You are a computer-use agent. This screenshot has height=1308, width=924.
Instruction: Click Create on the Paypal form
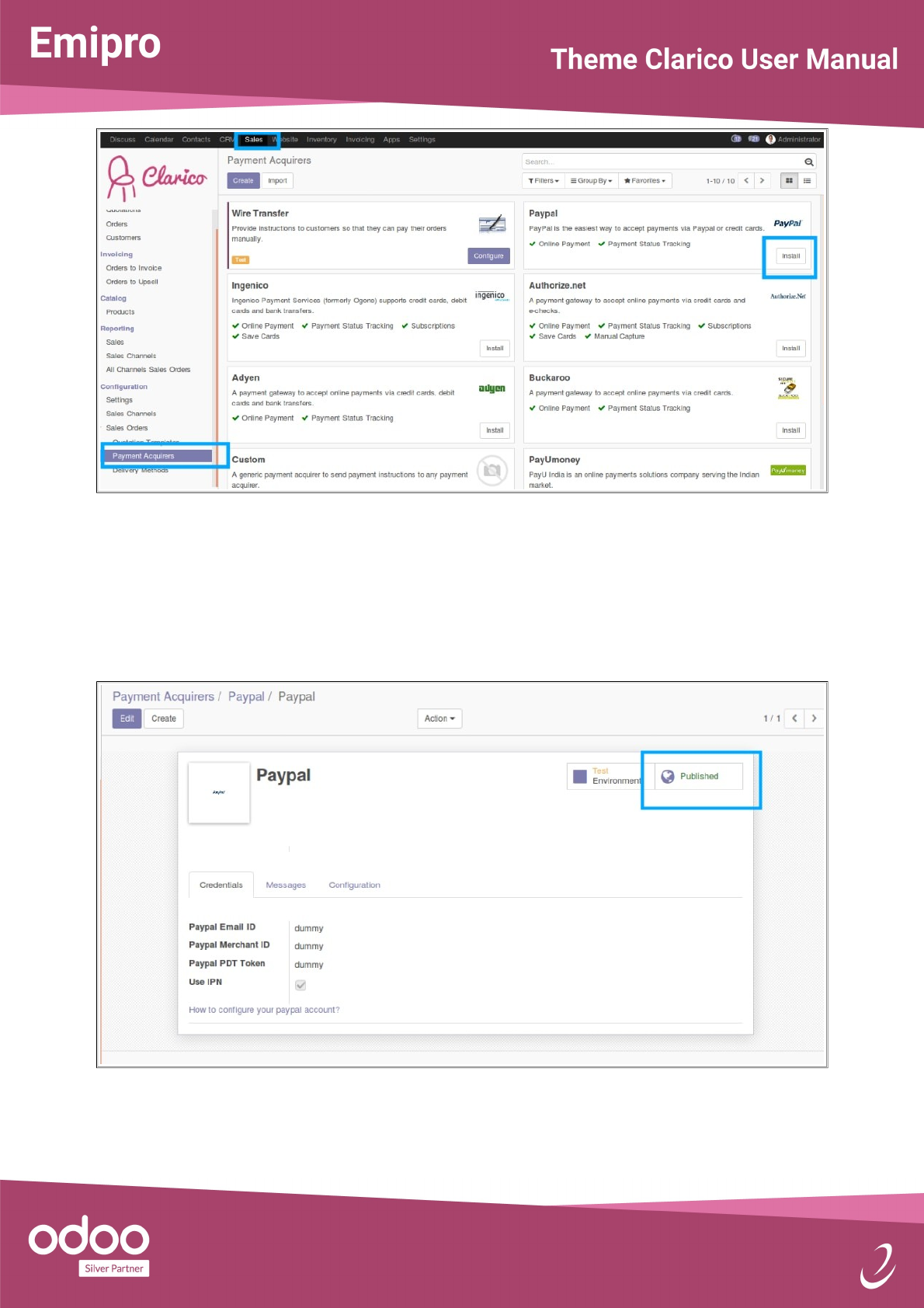tap(164, 718)
